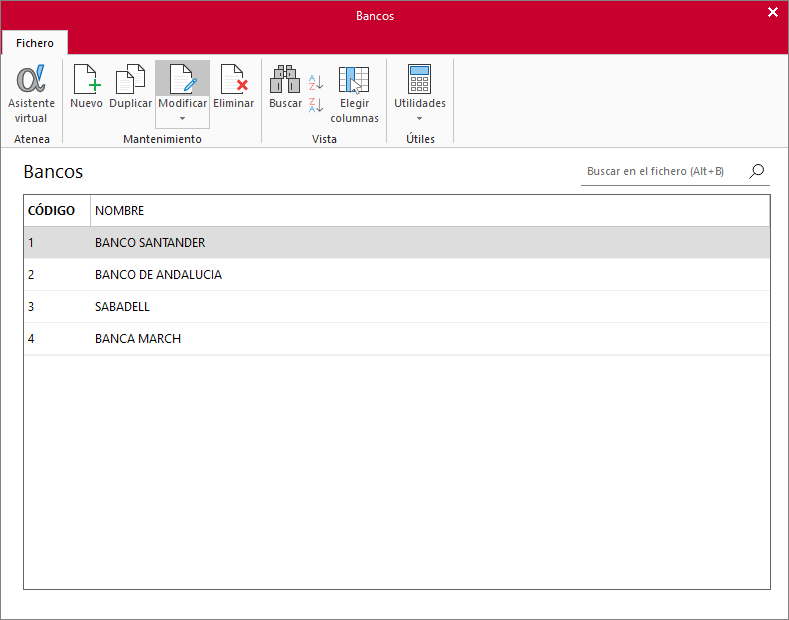Sort ascending A to Z
Screen dimensions: 789x620
[x=315, y=82]
